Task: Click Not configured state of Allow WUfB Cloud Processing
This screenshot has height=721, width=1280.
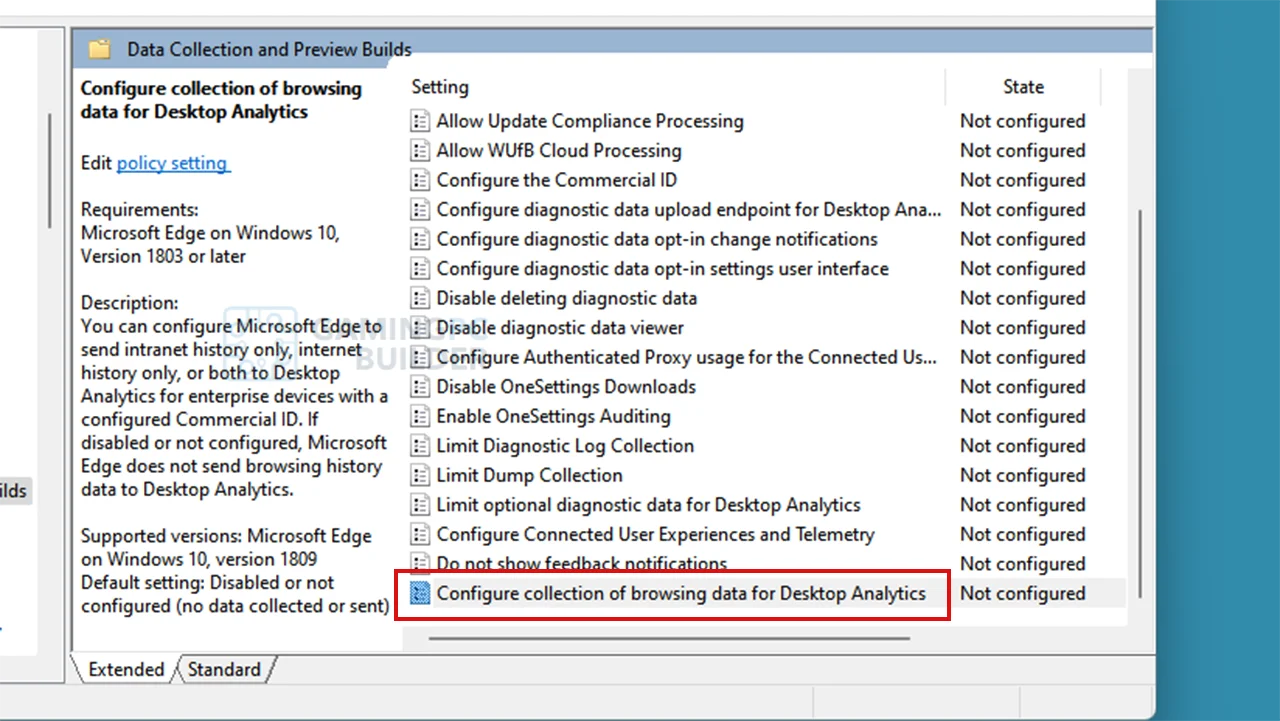Action: click(1023, 151)
